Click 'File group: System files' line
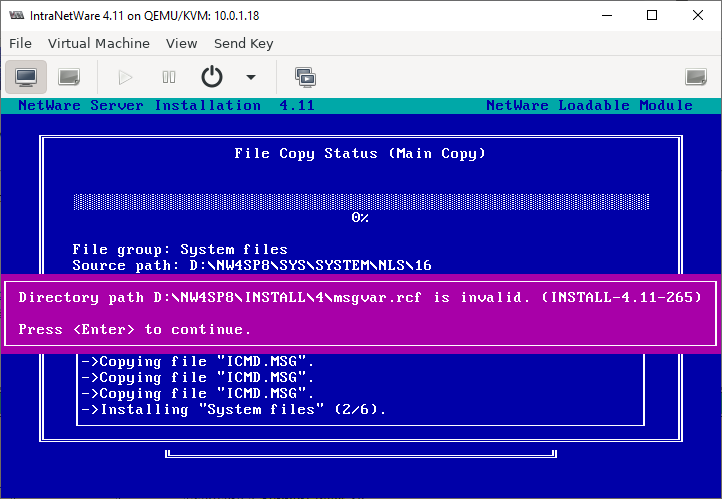 point(180,250)
